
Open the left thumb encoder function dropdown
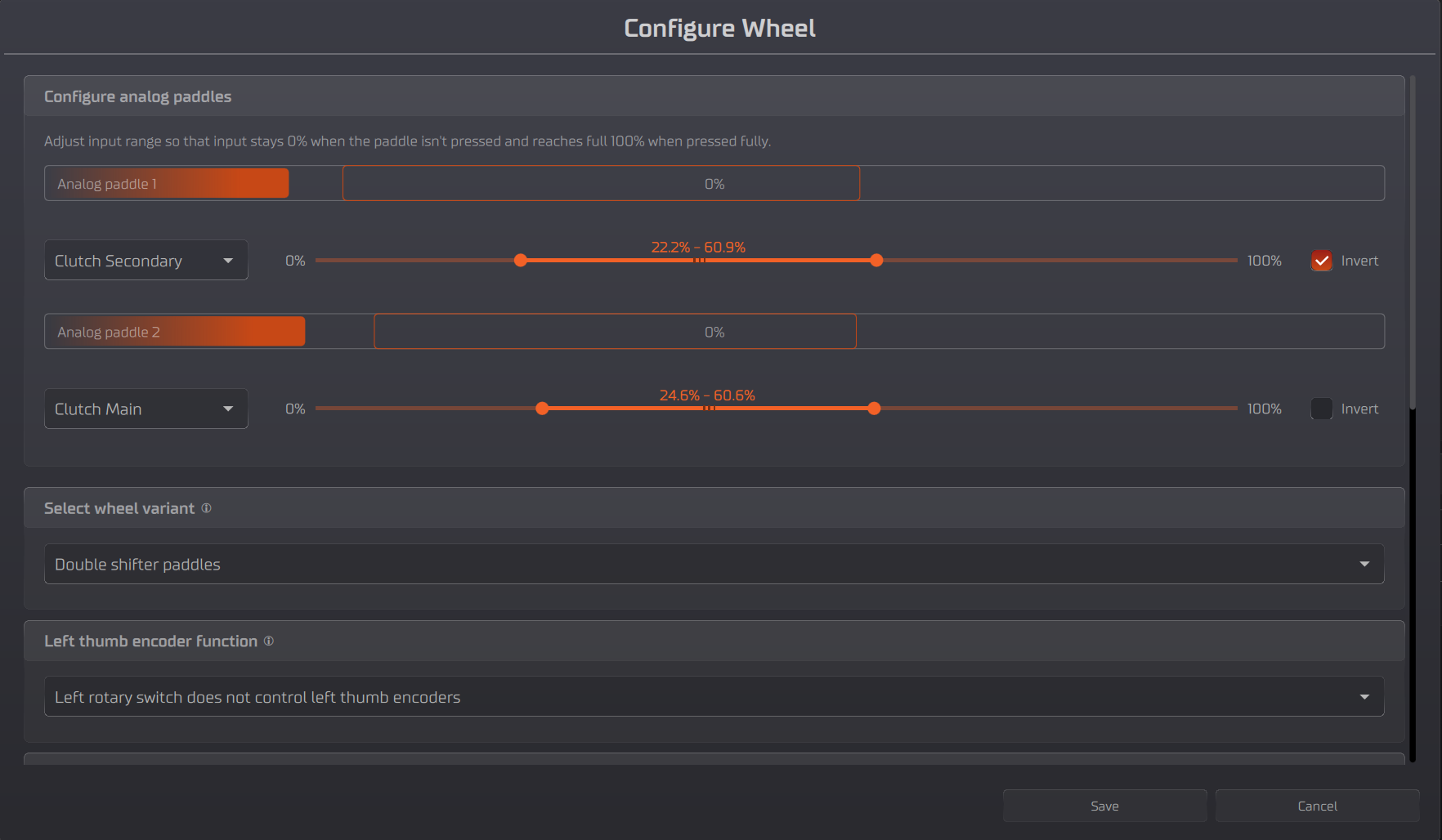pyautogui.click(x=703, y=697)
